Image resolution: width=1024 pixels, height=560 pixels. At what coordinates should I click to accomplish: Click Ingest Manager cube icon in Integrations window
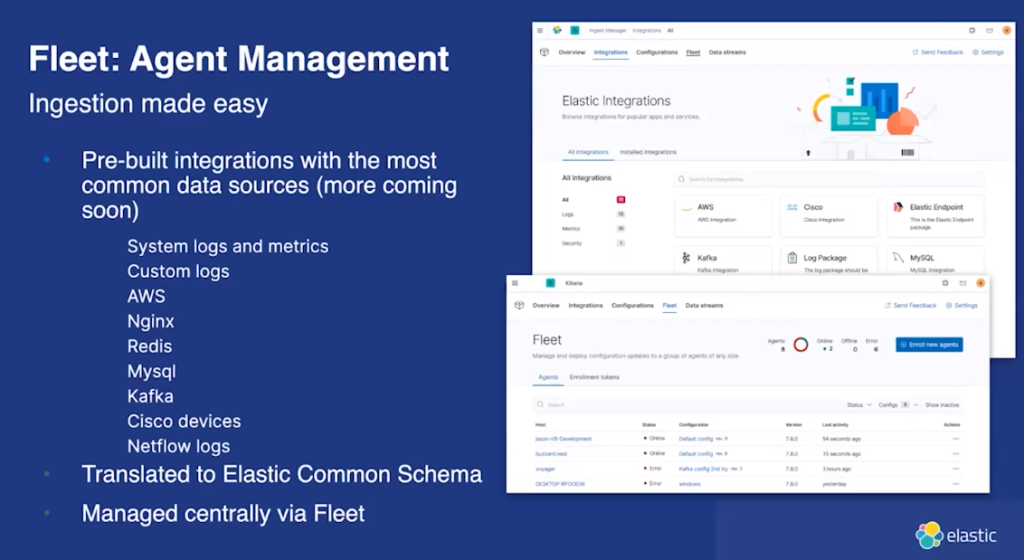point(544,52)
